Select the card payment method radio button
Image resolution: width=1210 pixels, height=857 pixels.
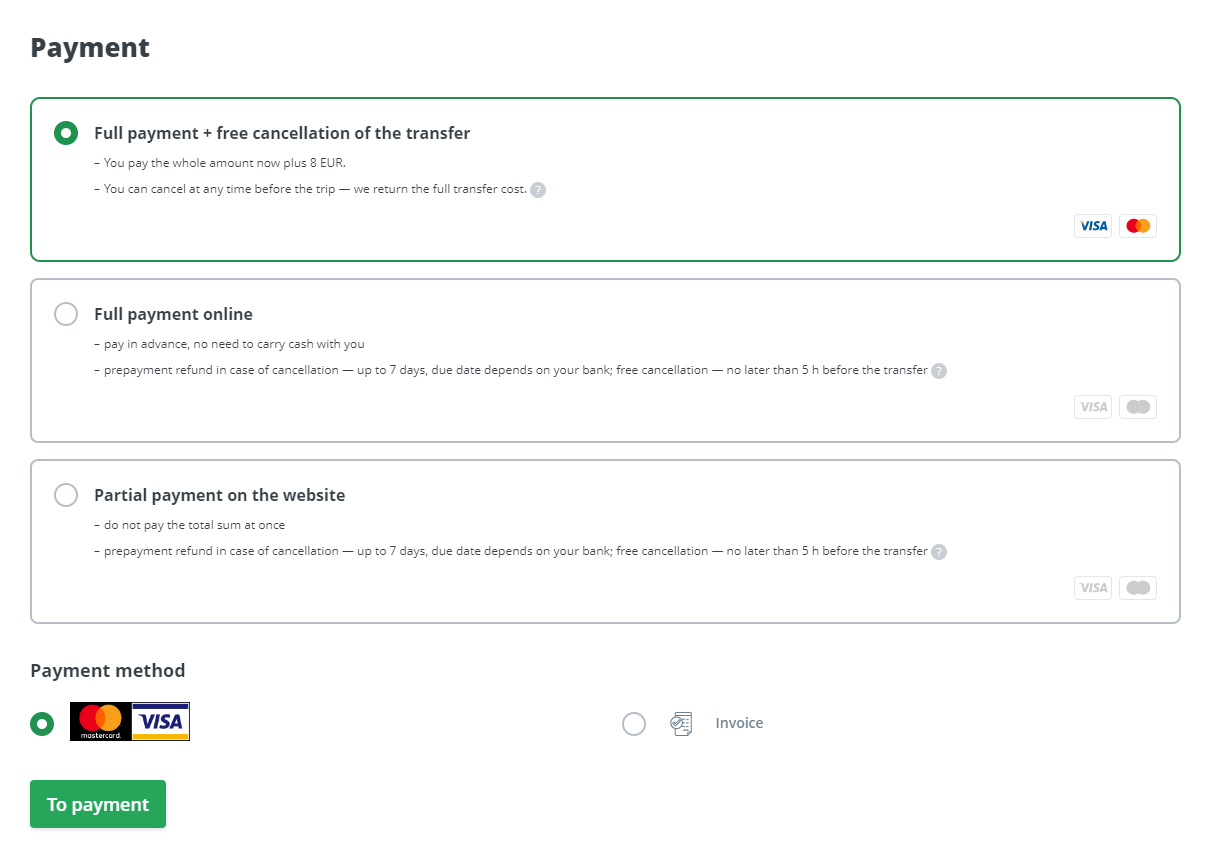pyautogui.click(x=42, y=723)
